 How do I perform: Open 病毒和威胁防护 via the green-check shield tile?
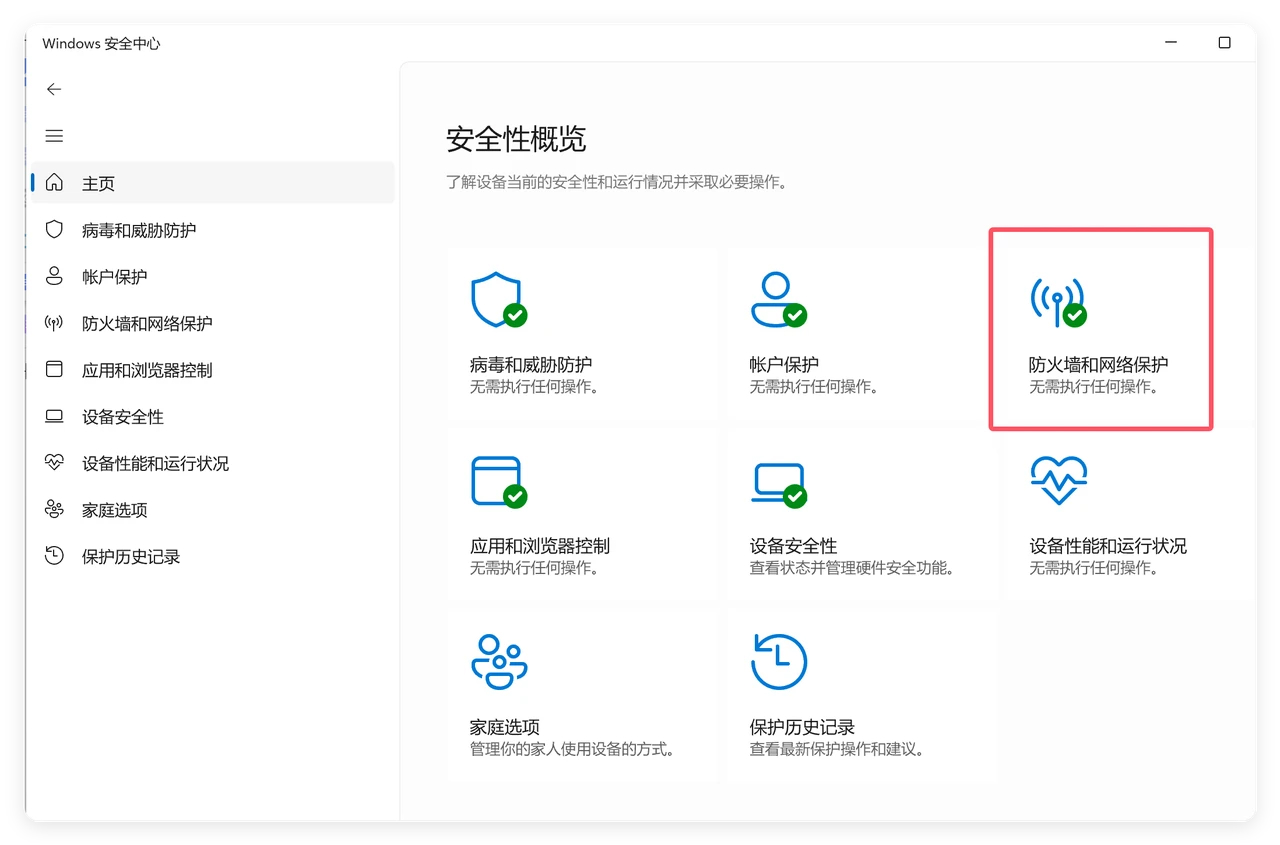pos(499,300)
